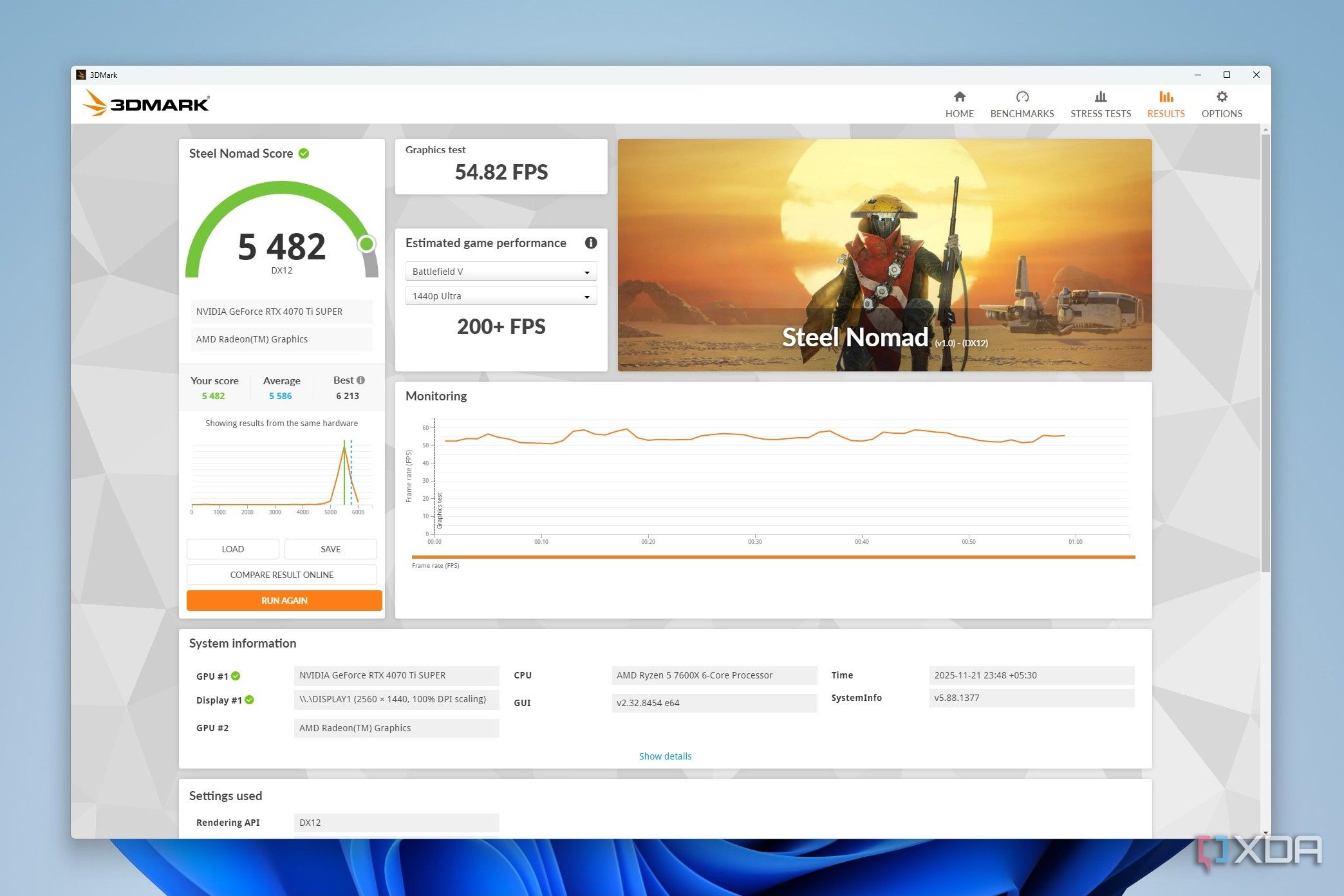This screenshot has height=896, width=1344.
Task: Open the 1440p Ultra resolution dropdown
Action: 501,296
